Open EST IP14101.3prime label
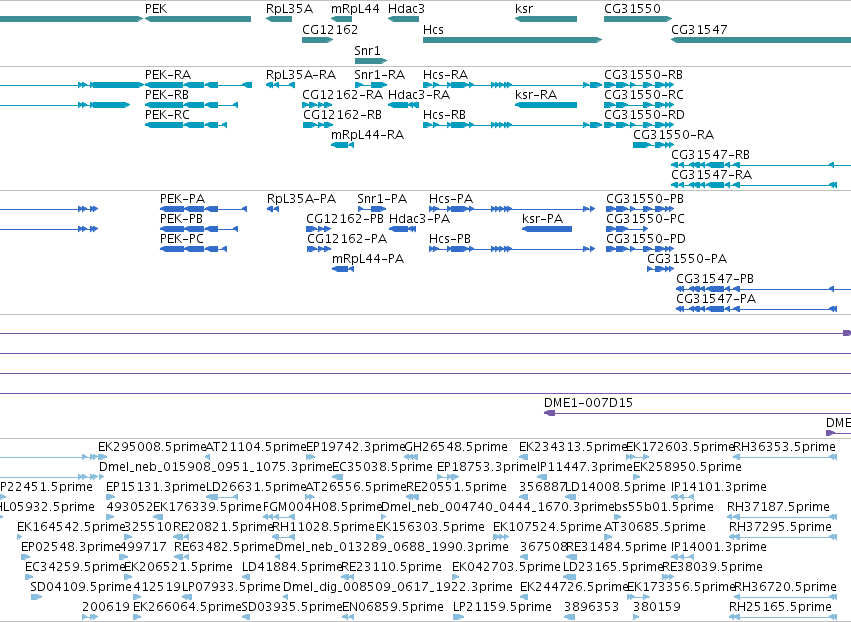This screenshot has height=622, width=851. pyautogui.click(x=719, y=487)
